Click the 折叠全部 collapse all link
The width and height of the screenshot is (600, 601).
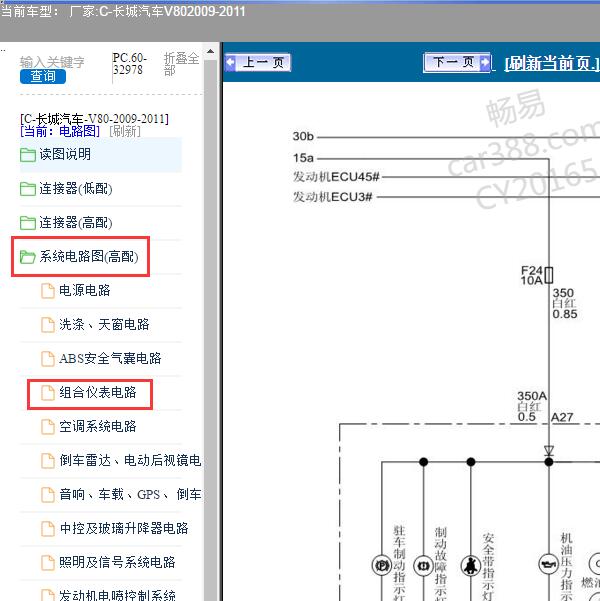(x=181, y=64)
